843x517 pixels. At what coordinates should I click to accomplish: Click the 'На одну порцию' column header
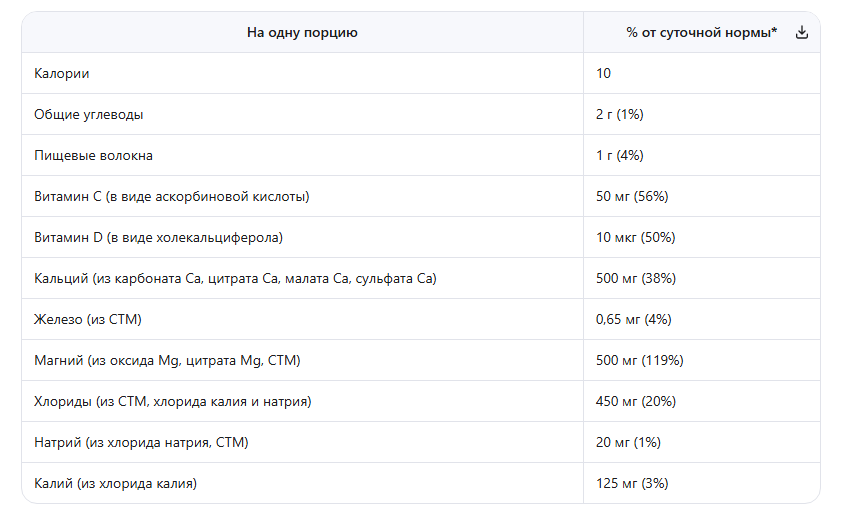pyautogui.click(x=302, y=32)
